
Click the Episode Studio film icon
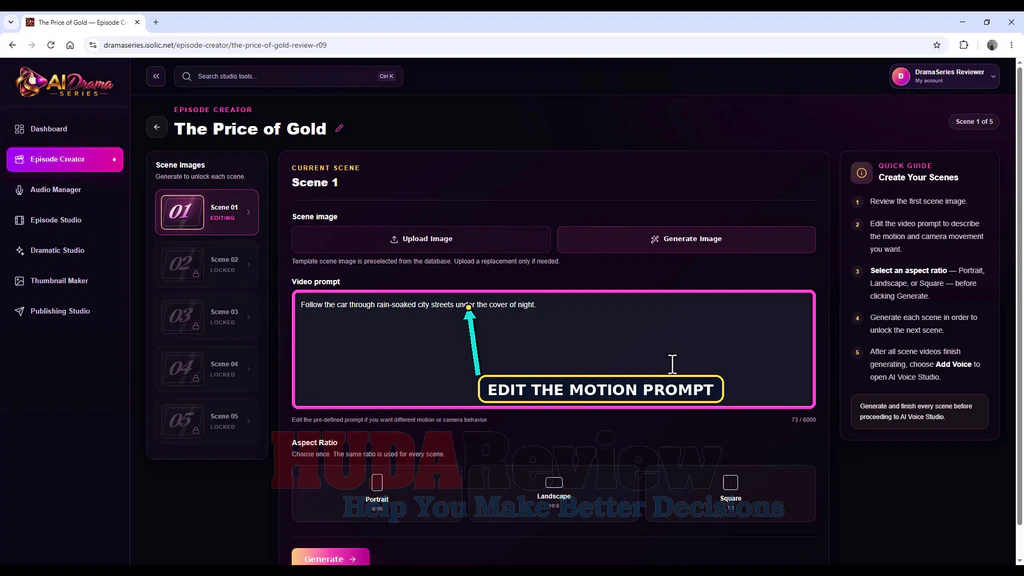(19, 220)
